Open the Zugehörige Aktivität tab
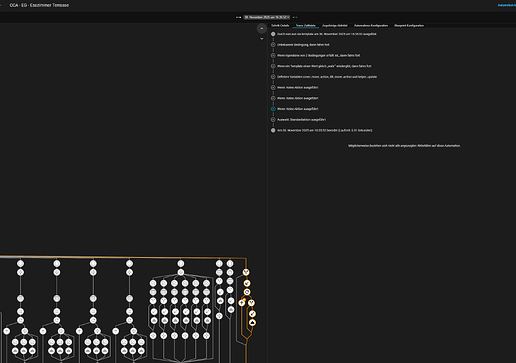Screen dimensions: 516x363 coord(335,25)
